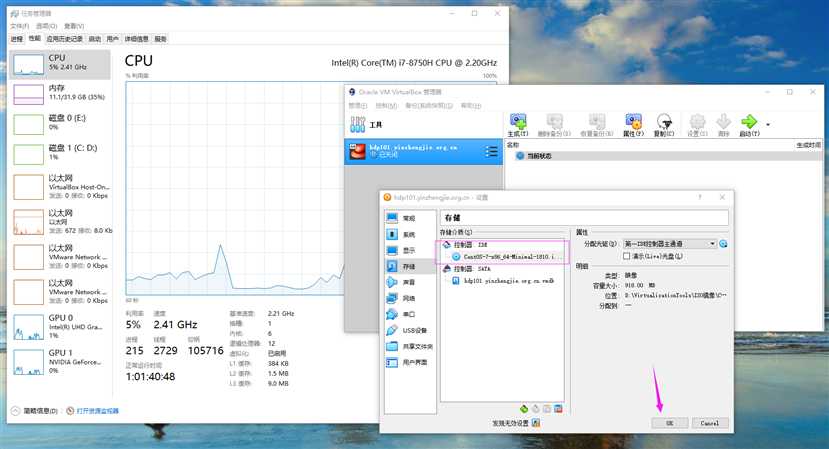Click the remove controller icon below storage tree
The image size is (829, 449).
click(x=536, y=409)
